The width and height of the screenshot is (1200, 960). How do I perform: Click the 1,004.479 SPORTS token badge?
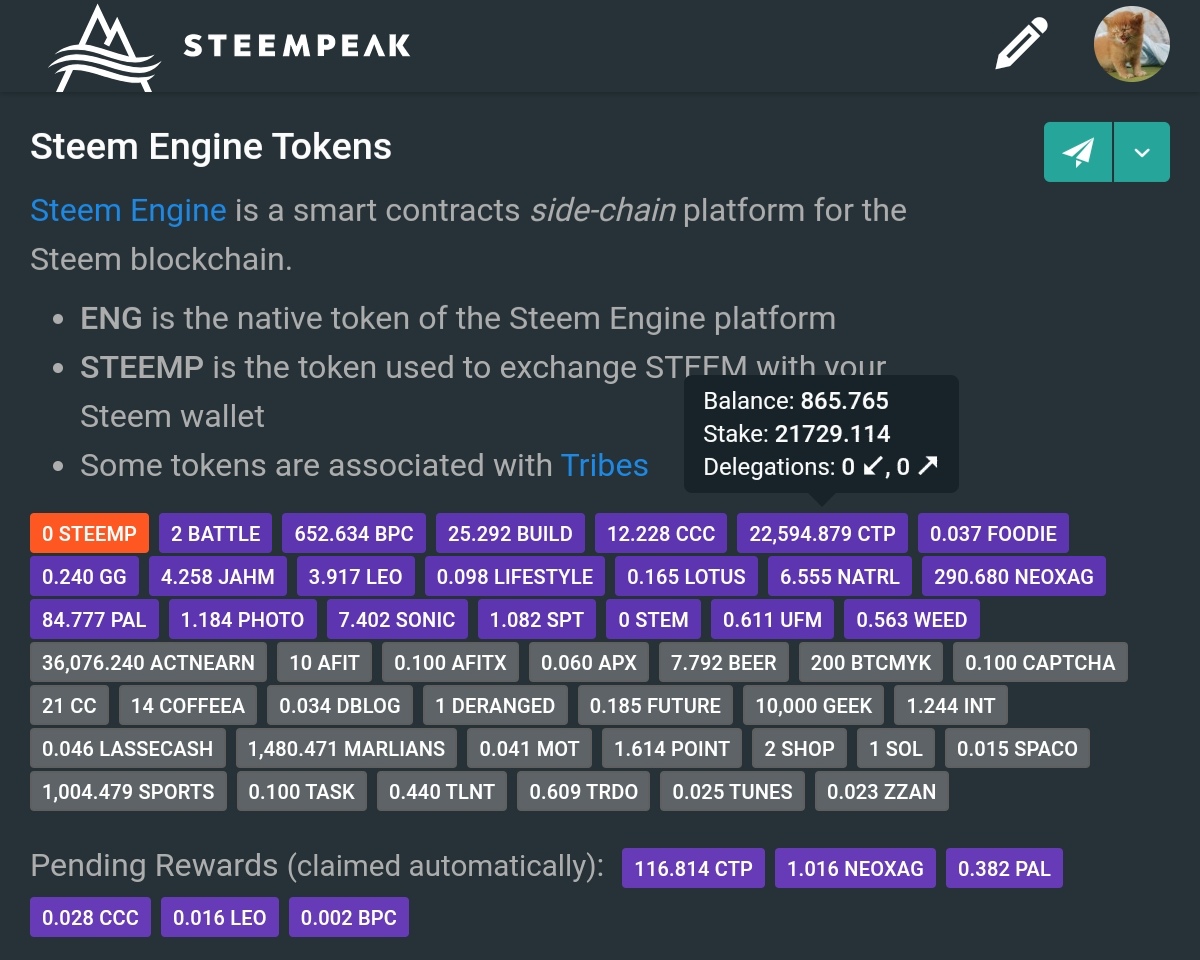tap(128, 791)
